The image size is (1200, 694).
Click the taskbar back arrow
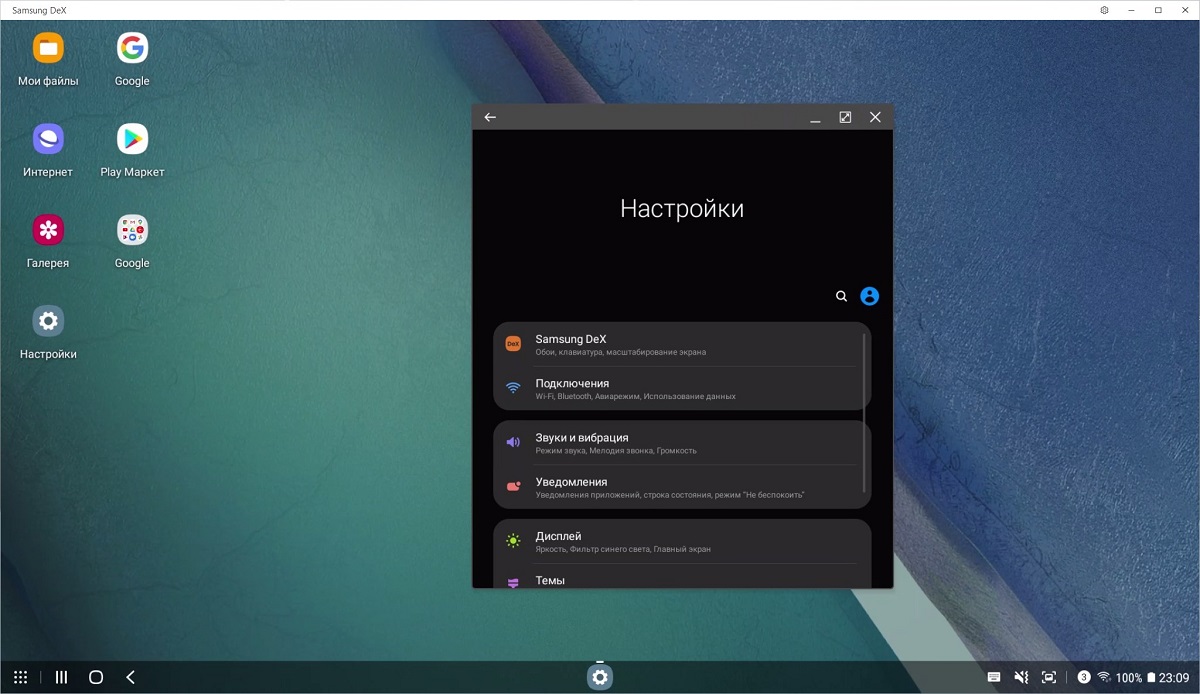click(x=130, y=677)
